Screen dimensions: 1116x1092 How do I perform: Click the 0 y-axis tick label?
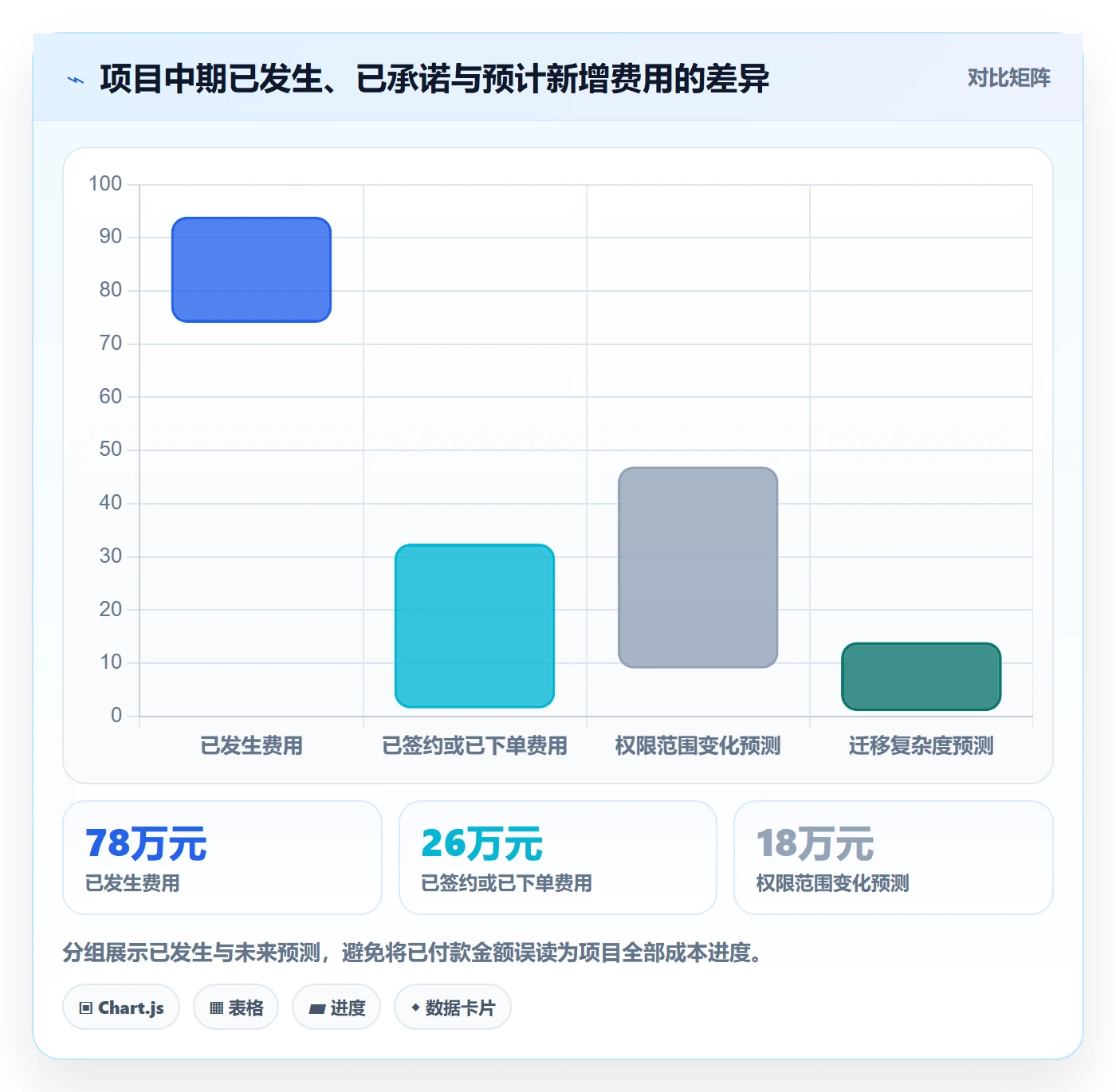(116, 716)
